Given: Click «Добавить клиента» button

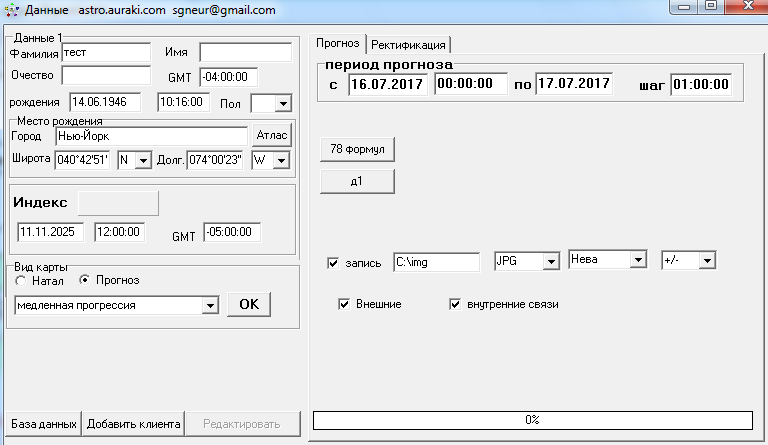Looking at the screenshot, I should [x=133, y=423].
